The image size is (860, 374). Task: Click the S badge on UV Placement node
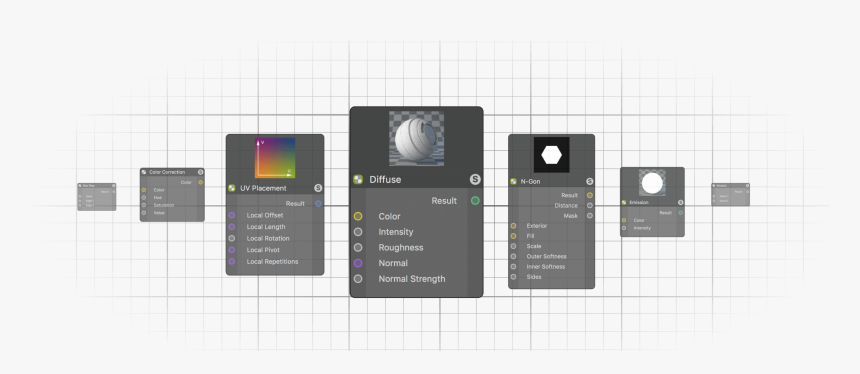pyautogui.click(x=318, y=188)
